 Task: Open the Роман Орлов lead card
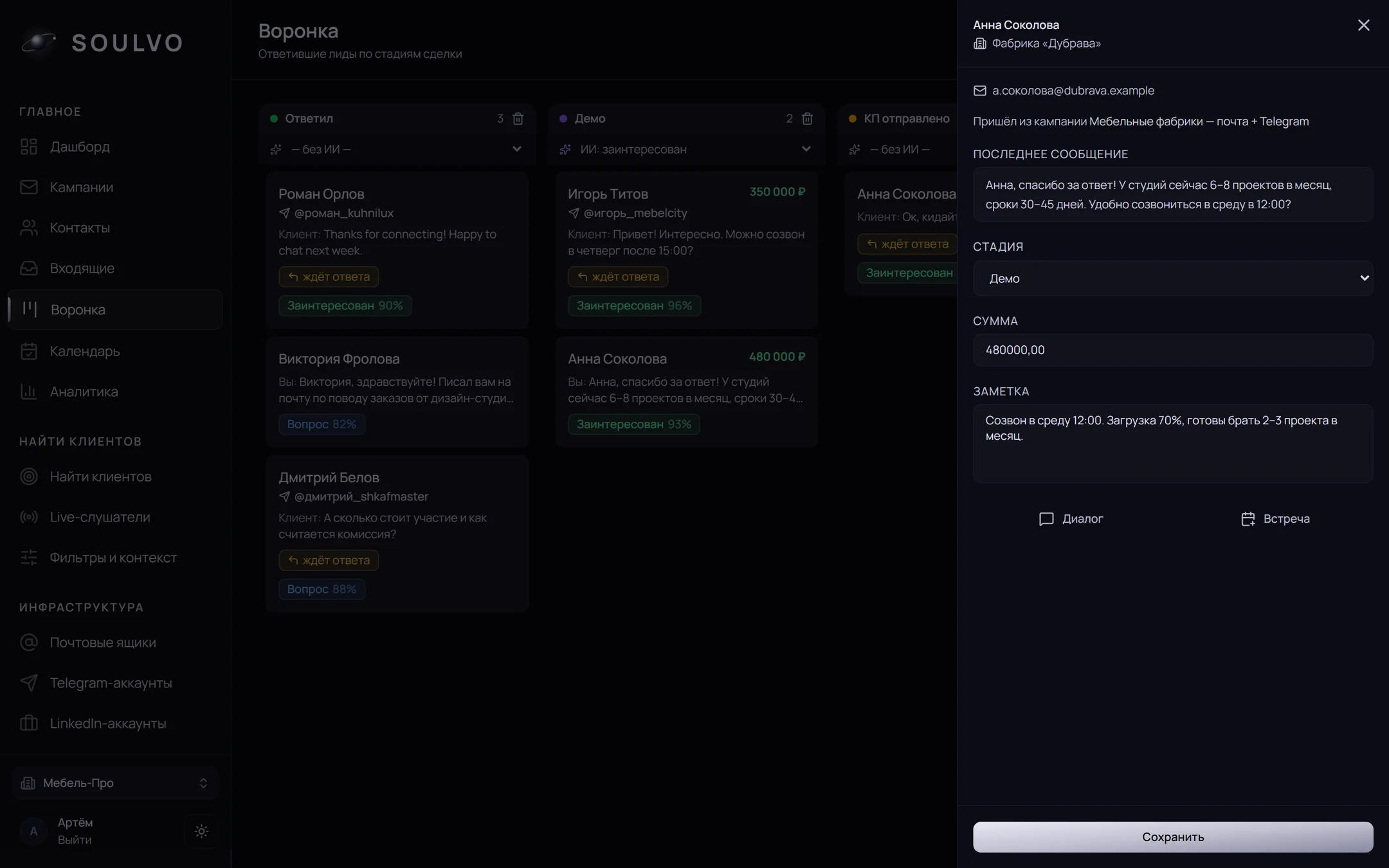(397, 250)
